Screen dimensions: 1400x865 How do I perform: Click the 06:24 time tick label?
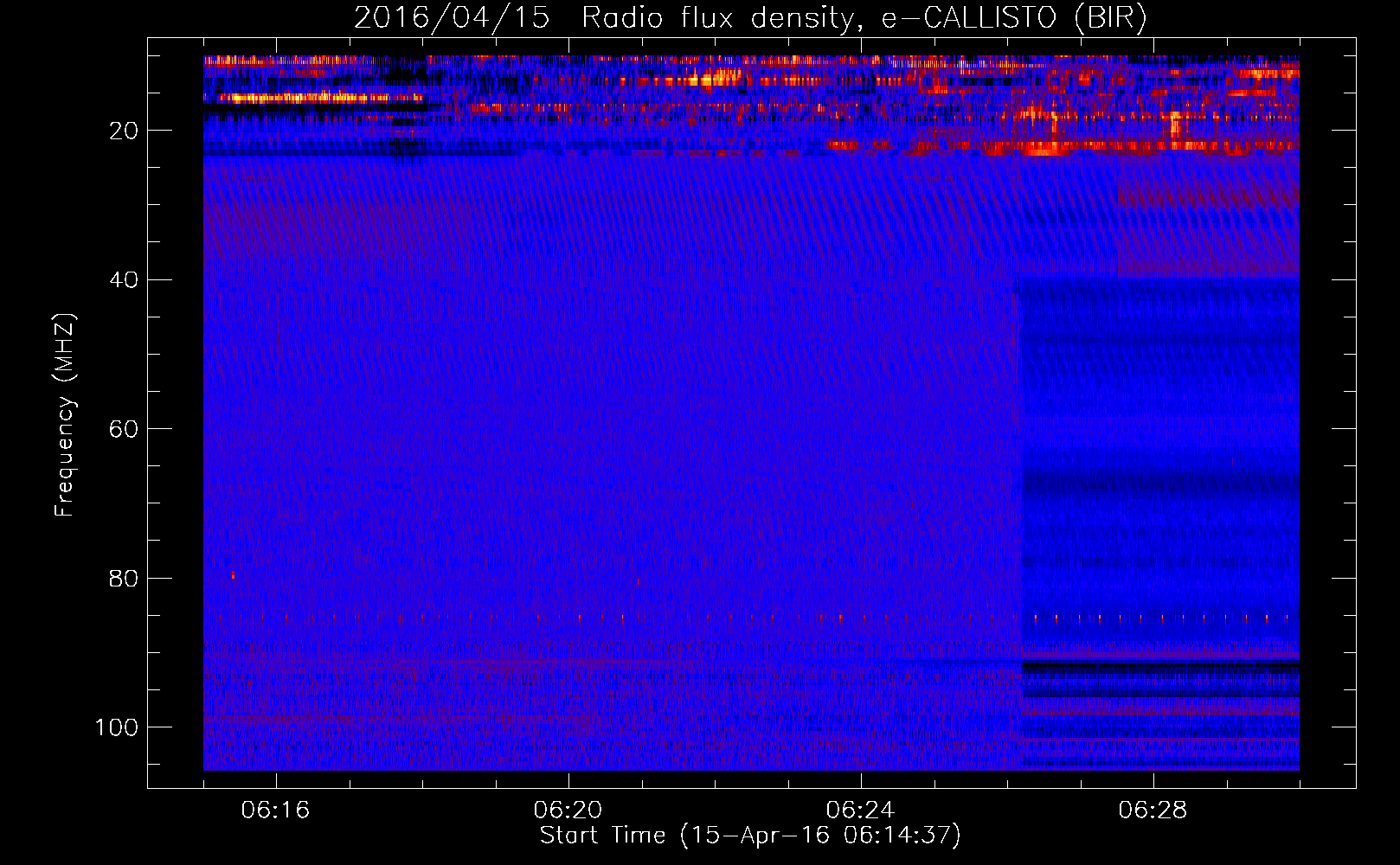click(x=860, y=811)
